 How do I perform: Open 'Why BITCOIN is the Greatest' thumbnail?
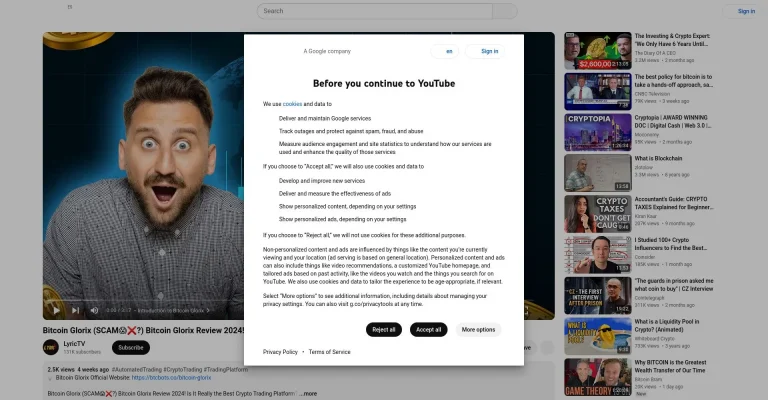[598, 377]
